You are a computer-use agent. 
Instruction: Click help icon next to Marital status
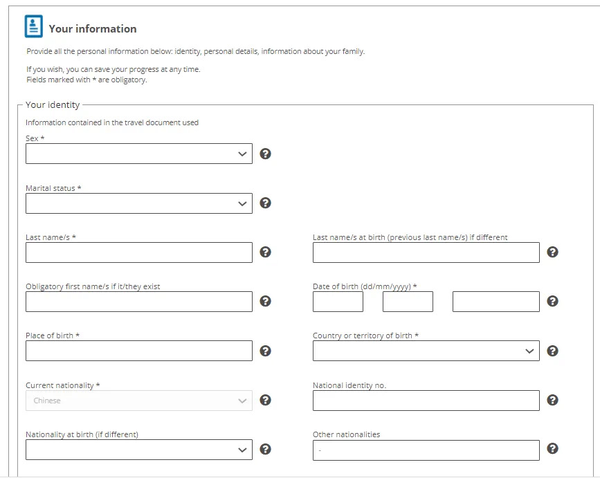265,203
